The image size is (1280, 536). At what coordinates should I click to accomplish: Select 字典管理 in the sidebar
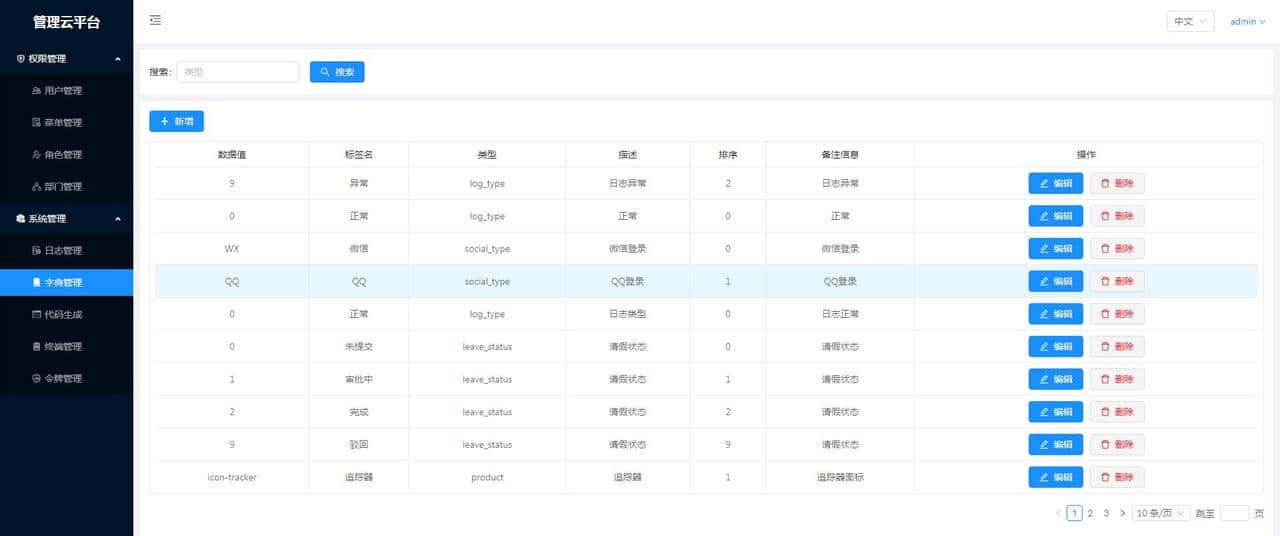[66, 283]
